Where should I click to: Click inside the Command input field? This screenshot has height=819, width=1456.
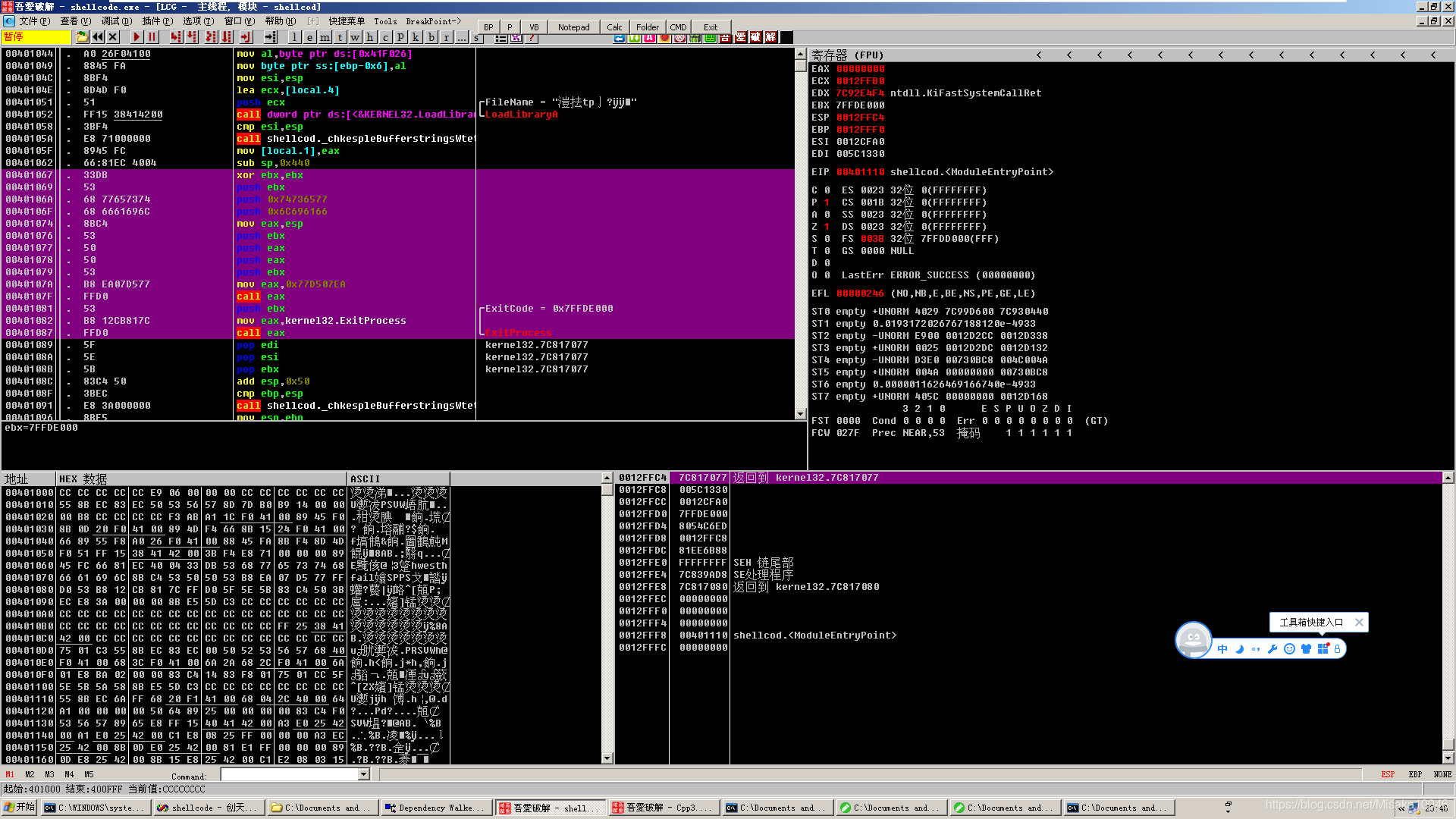pos(290,774)
